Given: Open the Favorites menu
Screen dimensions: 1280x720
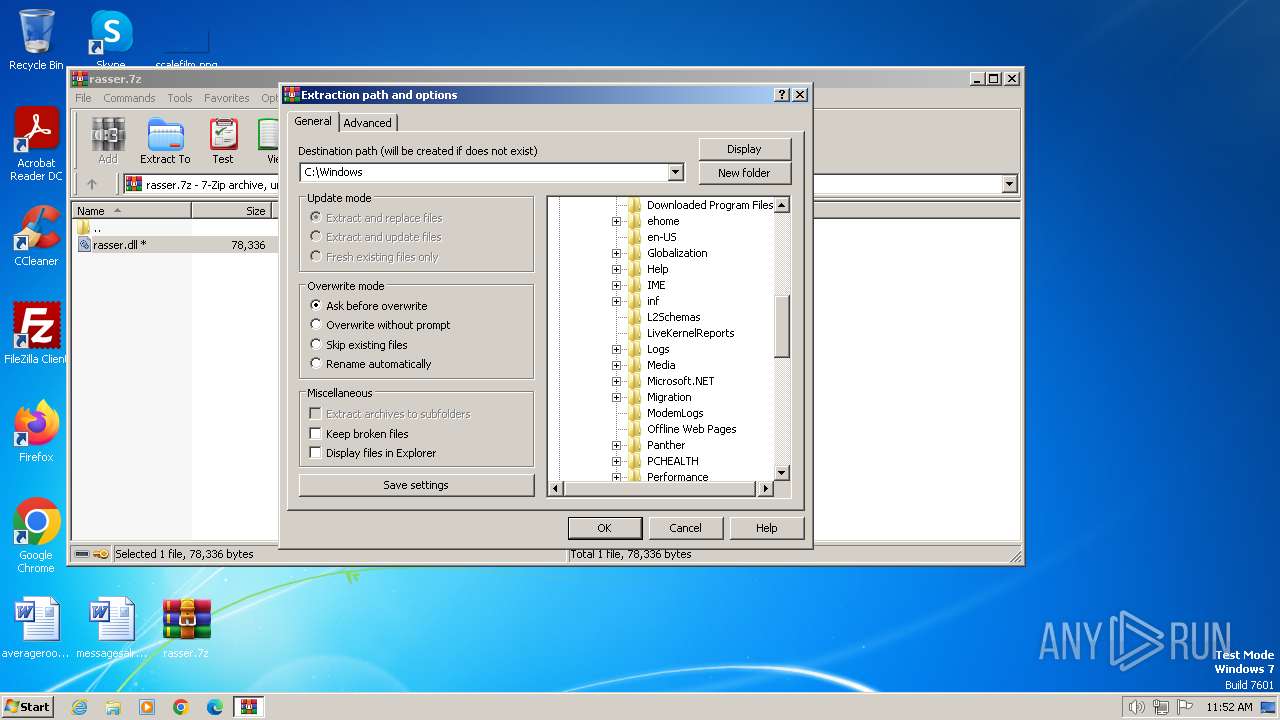Looking at the screenshot, I should point(227,98).
